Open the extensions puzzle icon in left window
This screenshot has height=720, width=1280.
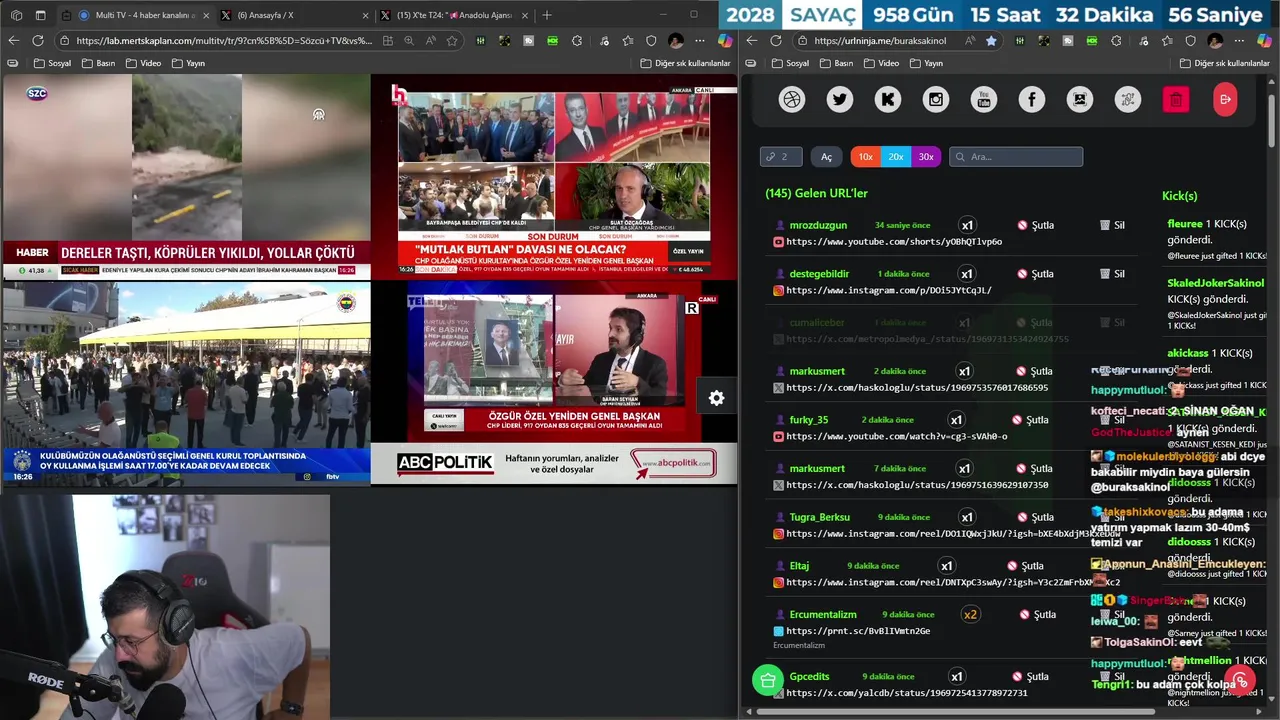[577, 40]
